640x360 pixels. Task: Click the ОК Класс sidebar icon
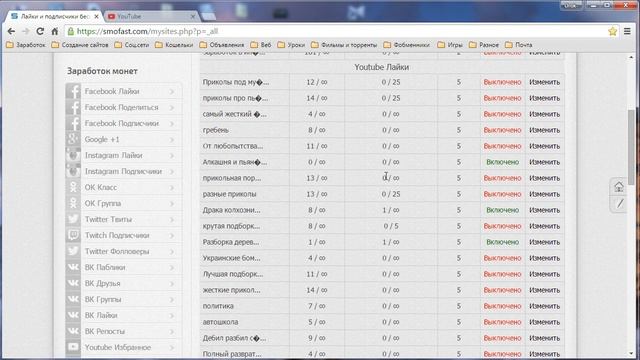(x=73, y=187)
